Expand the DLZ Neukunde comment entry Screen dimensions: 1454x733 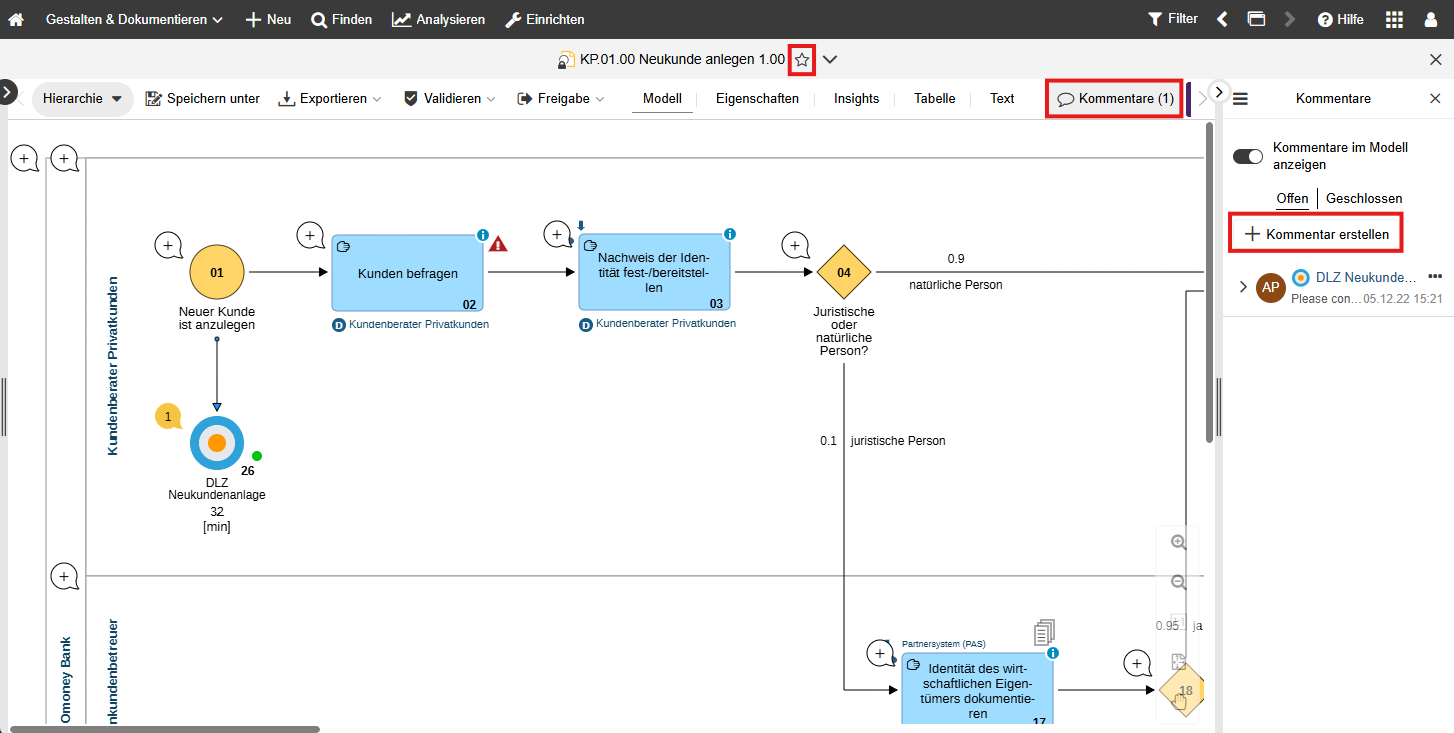1243,287
